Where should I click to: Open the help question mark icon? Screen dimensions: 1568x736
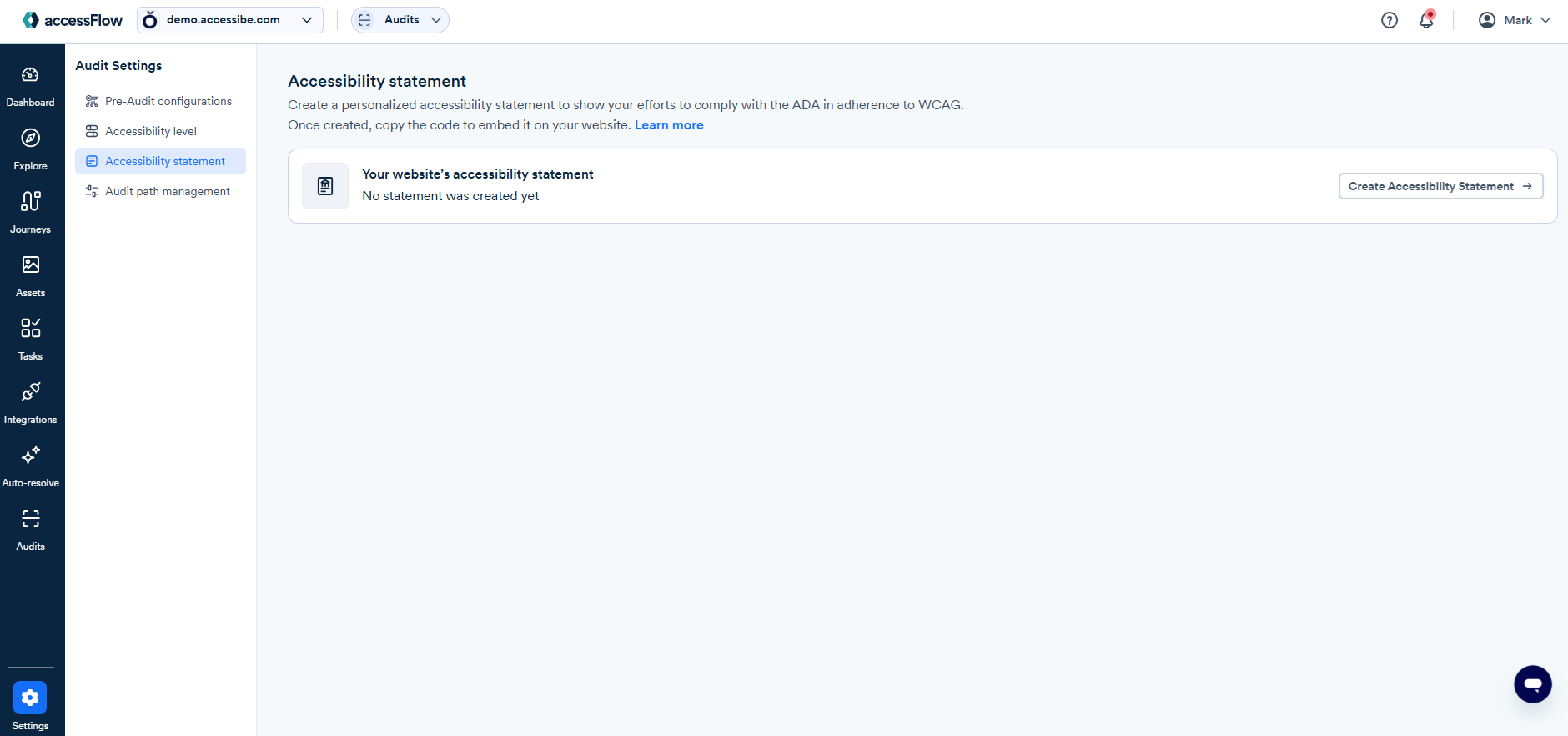pos(1390,20)
